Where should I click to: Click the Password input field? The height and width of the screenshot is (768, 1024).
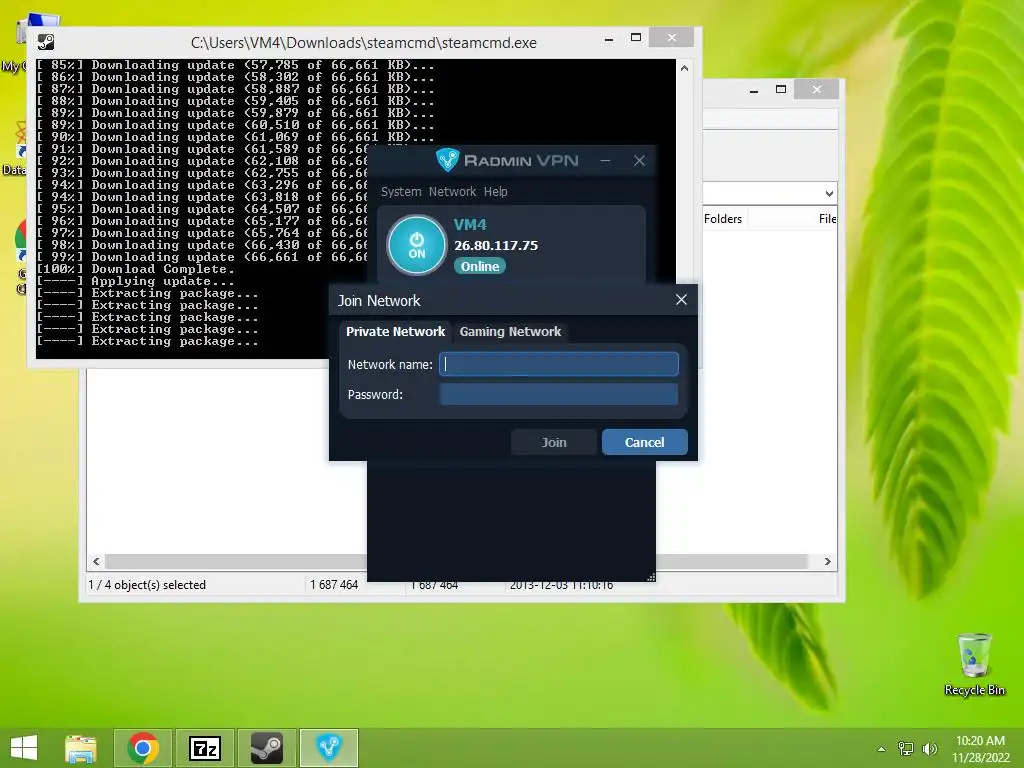pyautogui.click(x=559, y=394)
